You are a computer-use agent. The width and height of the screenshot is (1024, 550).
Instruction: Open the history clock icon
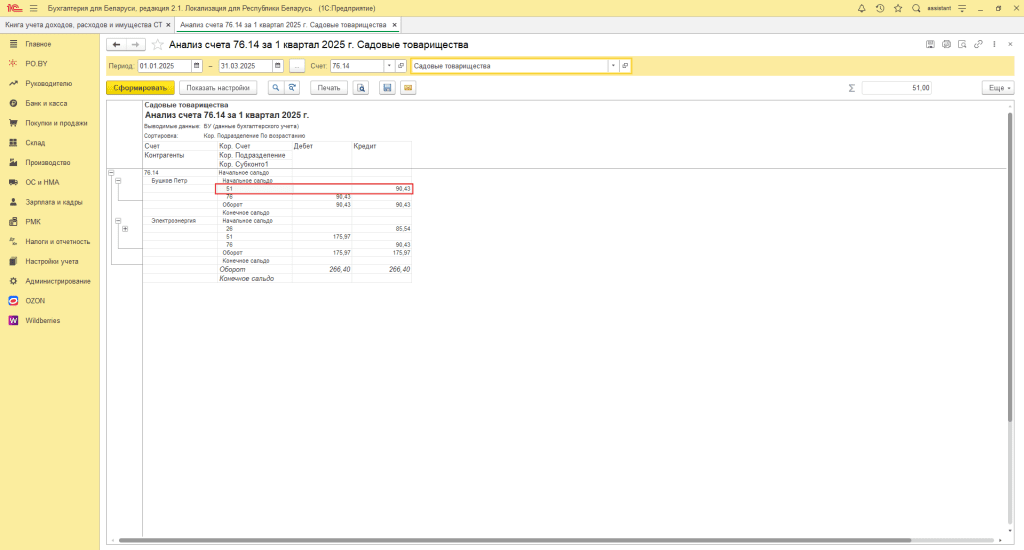(x=880, y=8)
